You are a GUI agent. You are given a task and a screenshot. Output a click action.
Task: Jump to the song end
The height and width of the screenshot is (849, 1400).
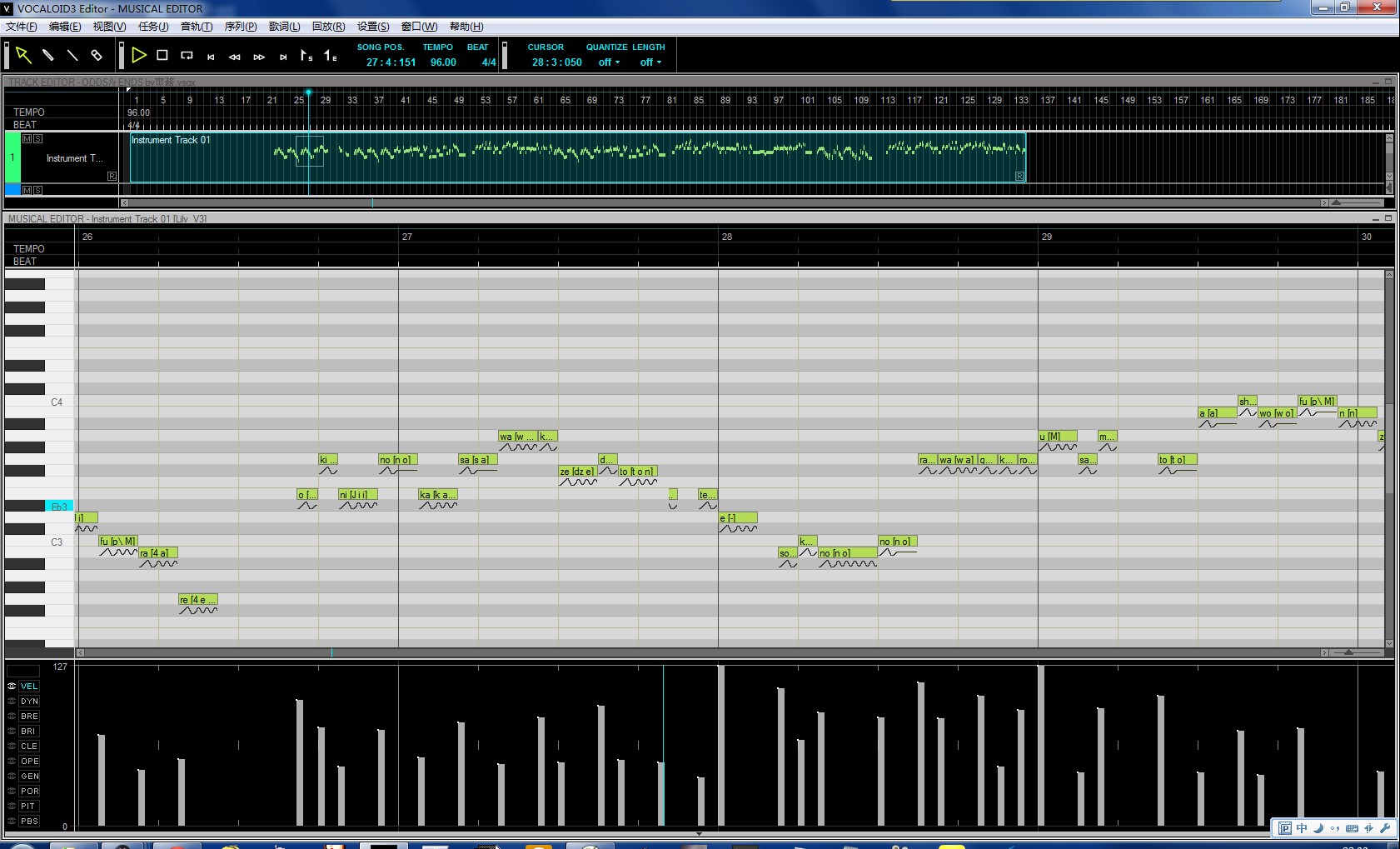(283, 57)
